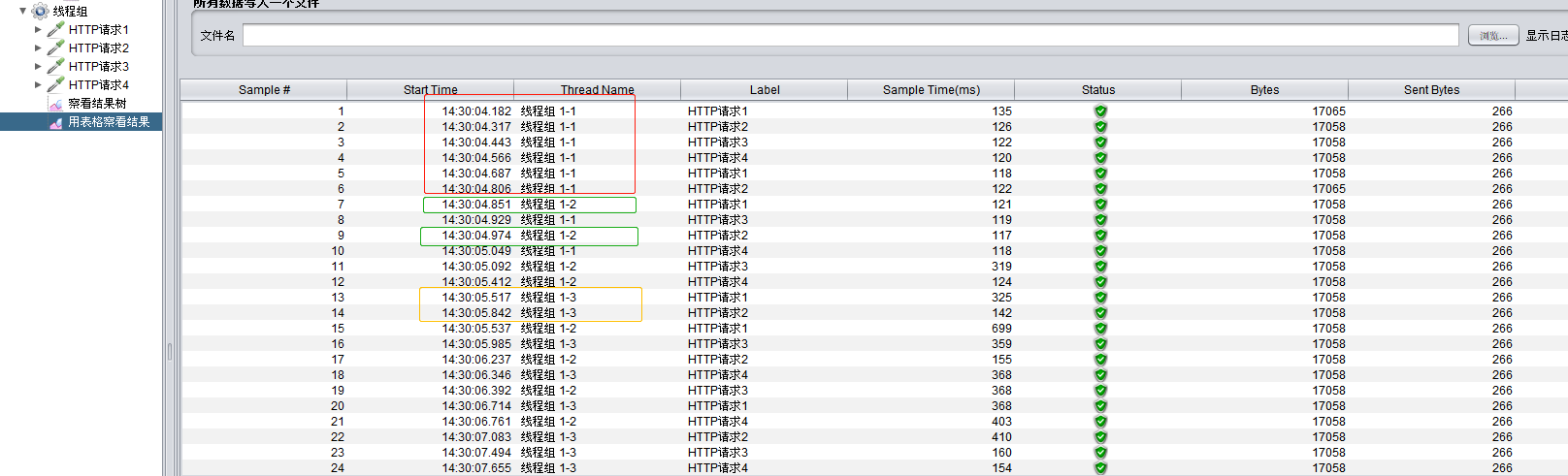Select start time 14:30:05.842 cell
Viewport: 1568px width, 476px height.
(x=476, y=313)
